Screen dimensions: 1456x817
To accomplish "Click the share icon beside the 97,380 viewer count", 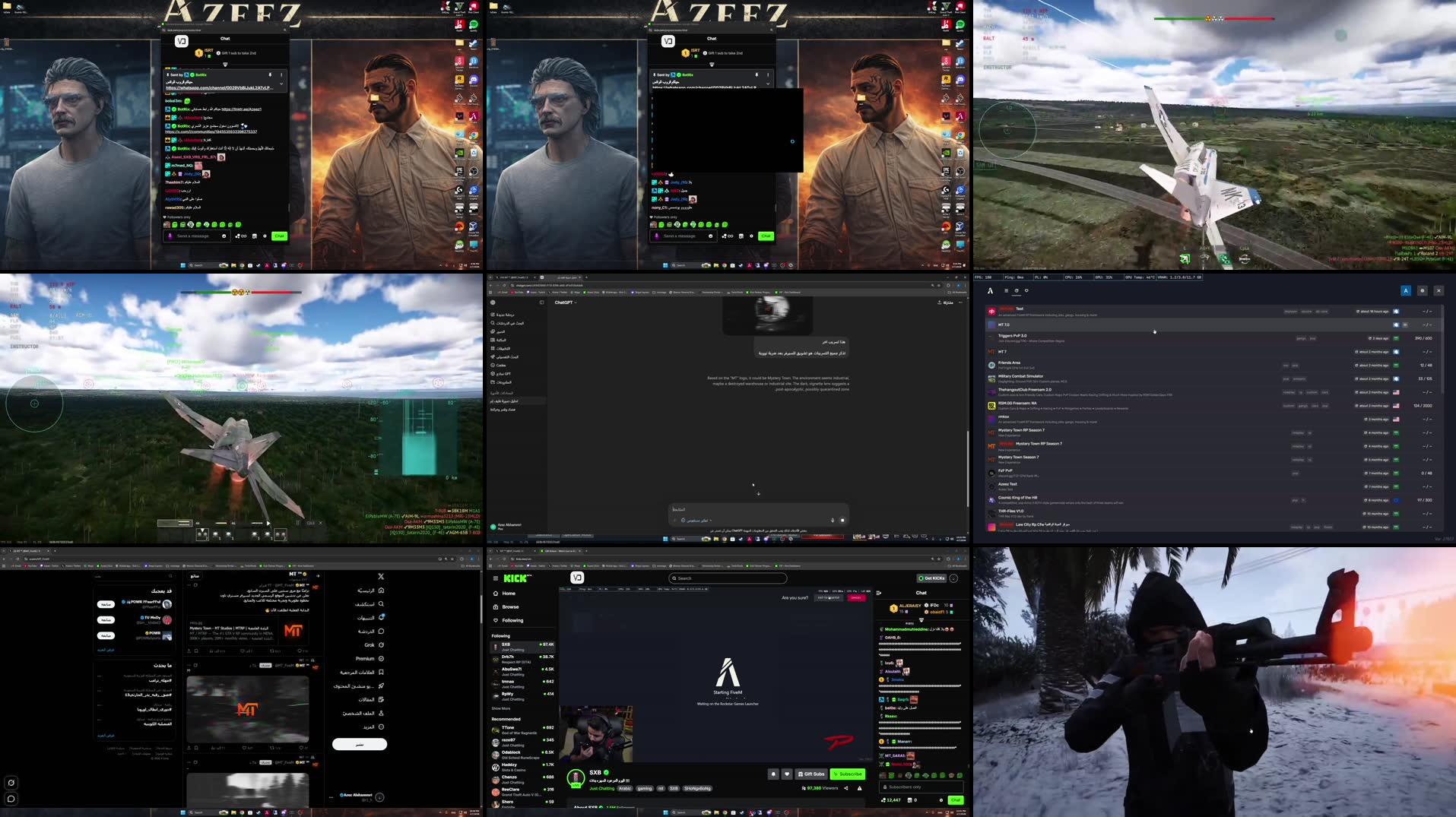I will (x=846, y=787).
